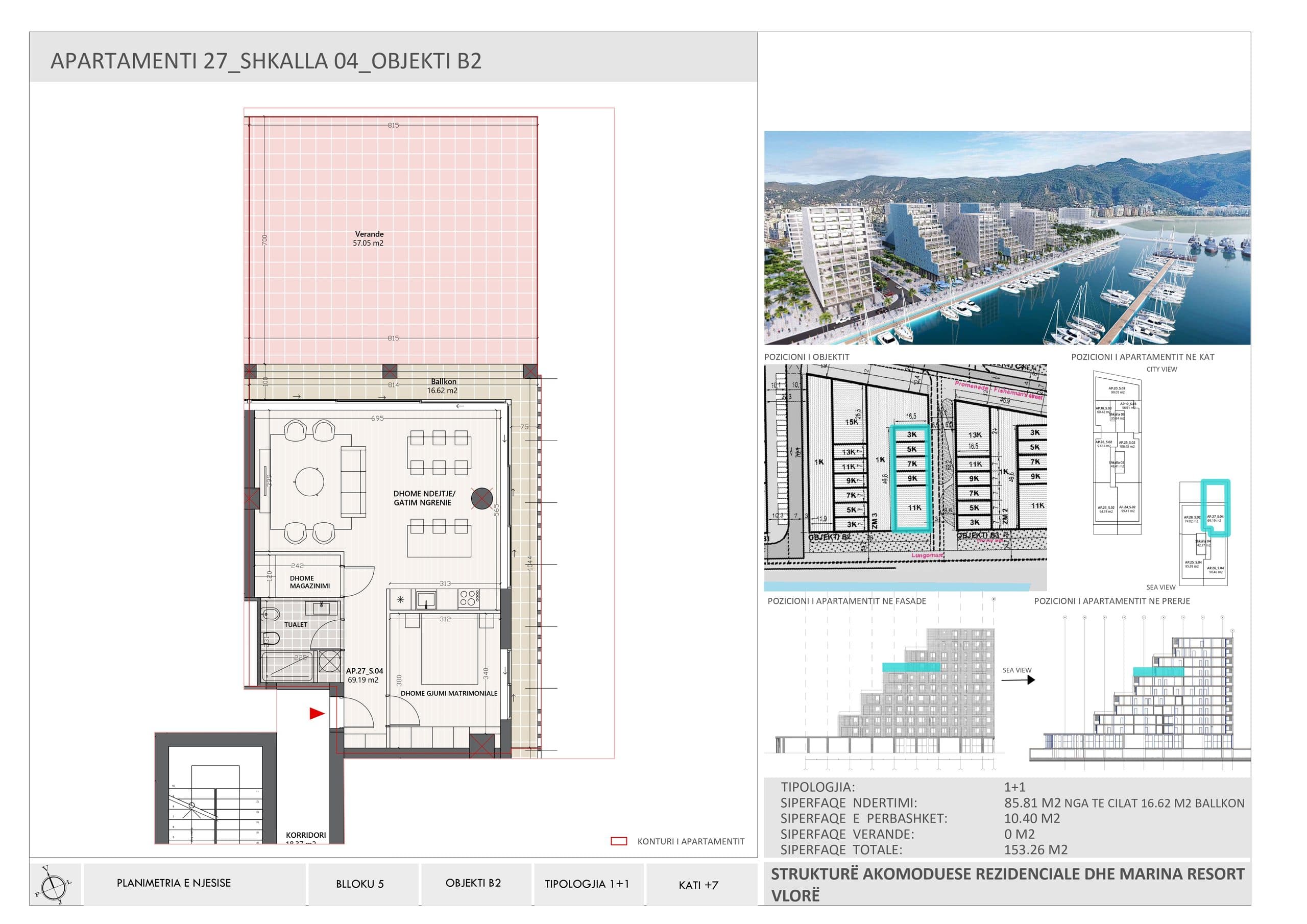
Task: Click the dark round column with red cross
Action: (x=482, y=499)
